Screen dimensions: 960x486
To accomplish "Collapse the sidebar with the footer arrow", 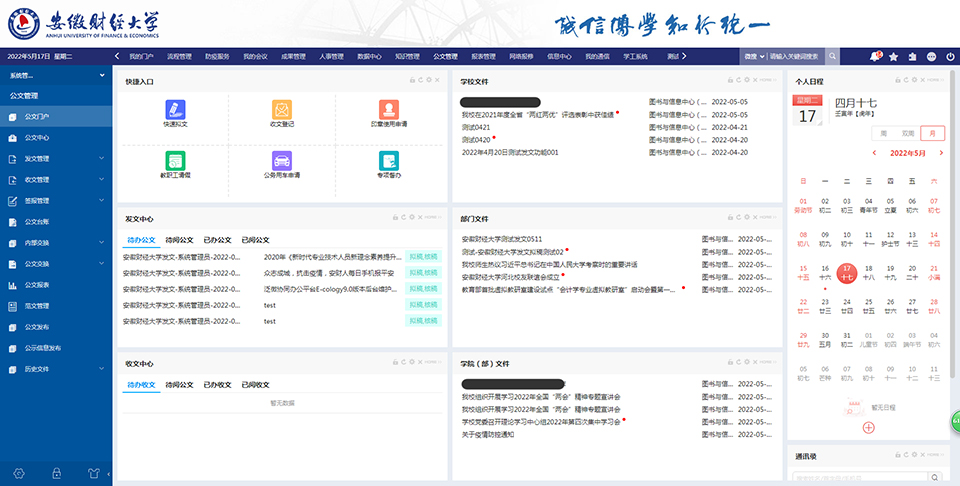I will coord(108,474).
